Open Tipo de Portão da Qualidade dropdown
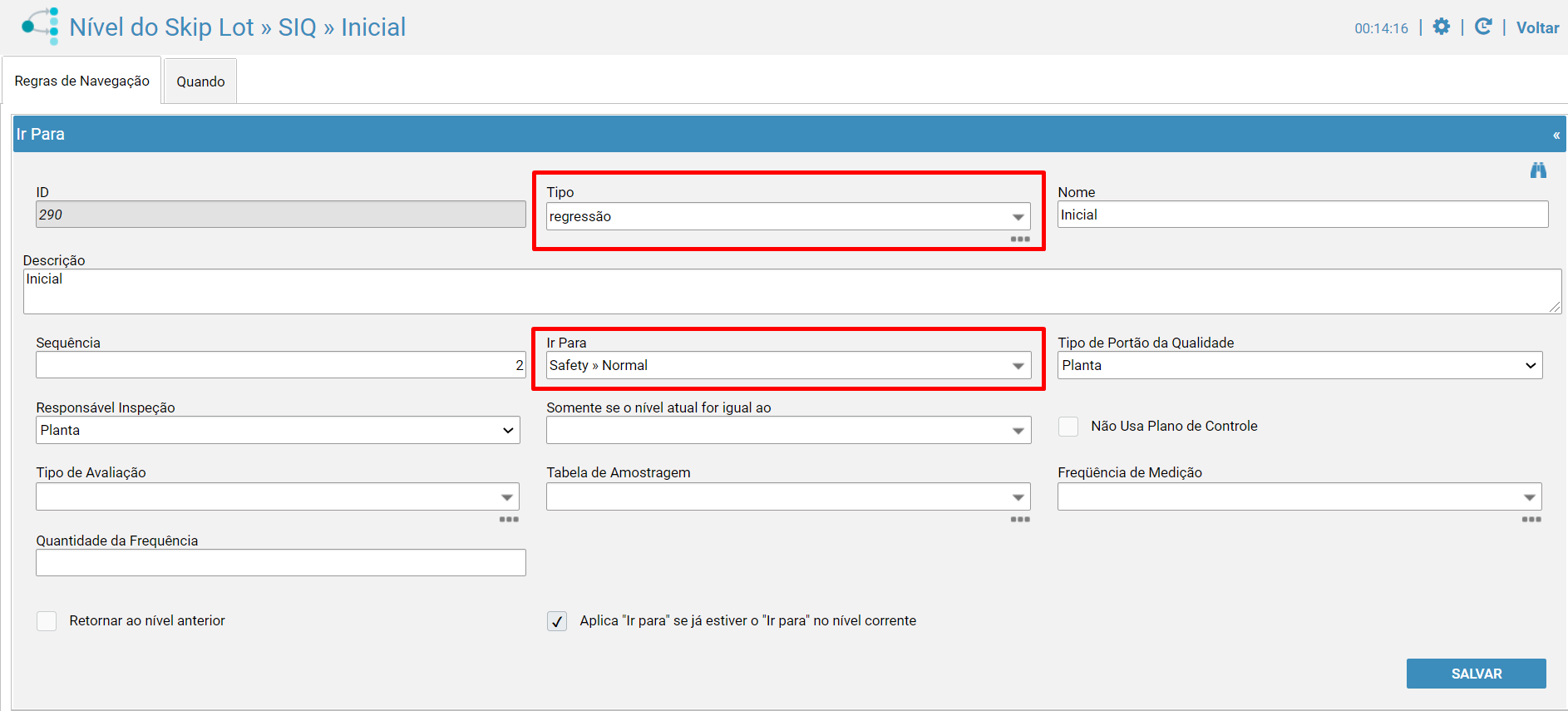The width and height of the screenshot is (1568, 711). [1299, 366]
